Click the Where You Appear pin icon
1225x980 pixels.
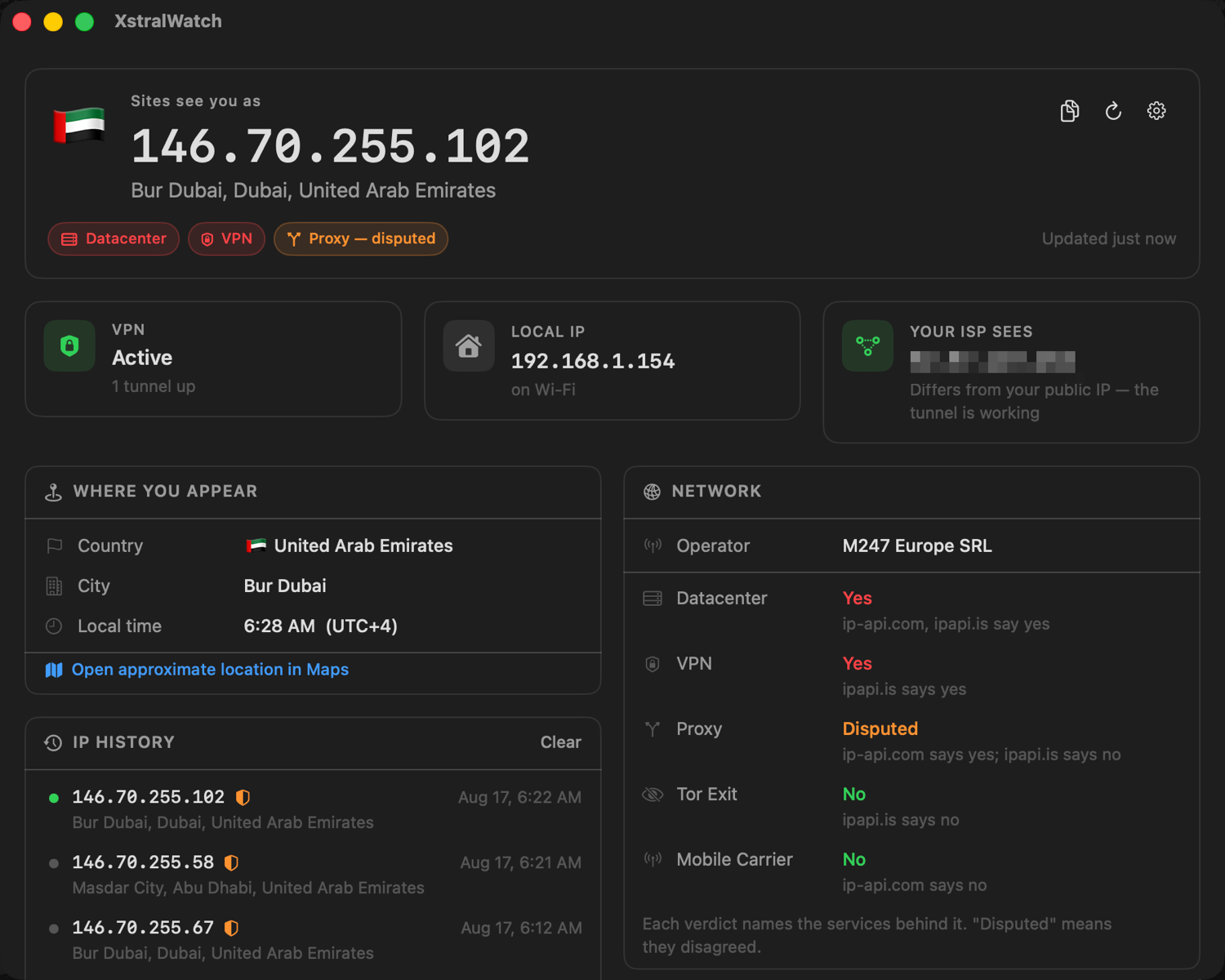click(53, 492)
